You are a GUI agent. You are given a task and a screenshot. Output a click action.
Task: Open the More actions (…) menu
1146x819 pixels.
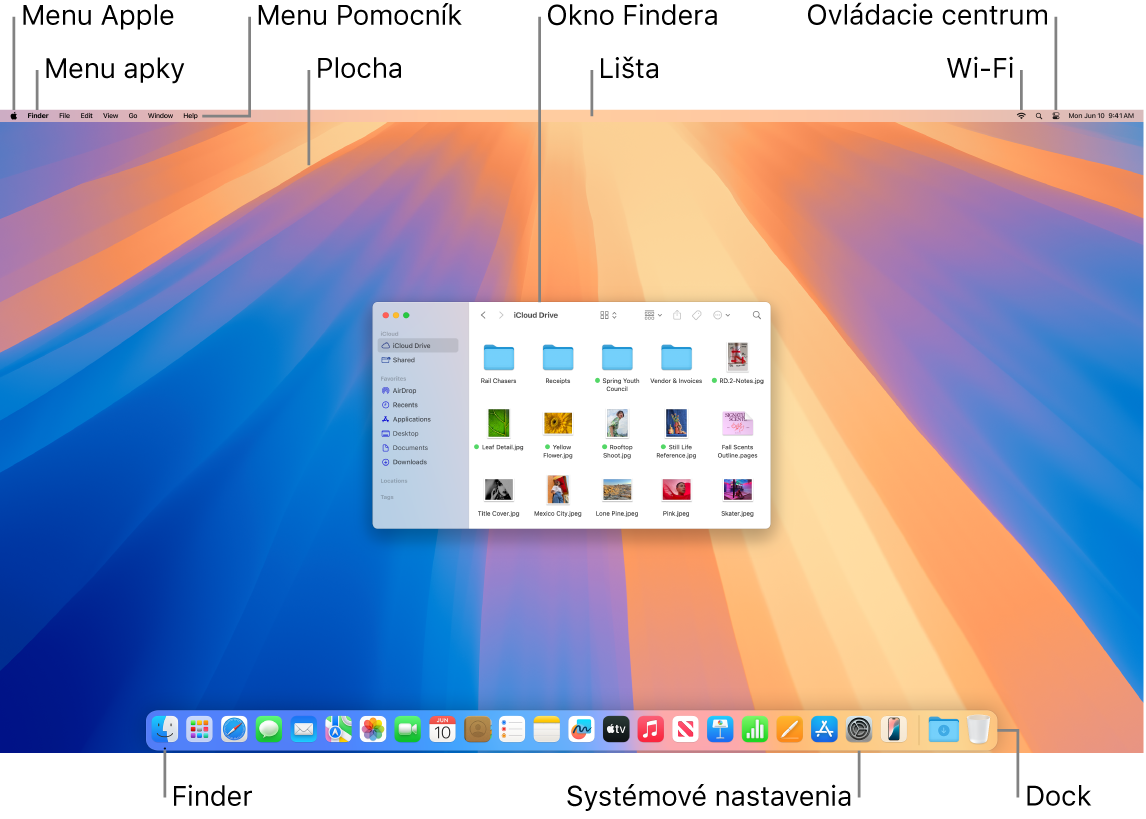tap(720, 315)
